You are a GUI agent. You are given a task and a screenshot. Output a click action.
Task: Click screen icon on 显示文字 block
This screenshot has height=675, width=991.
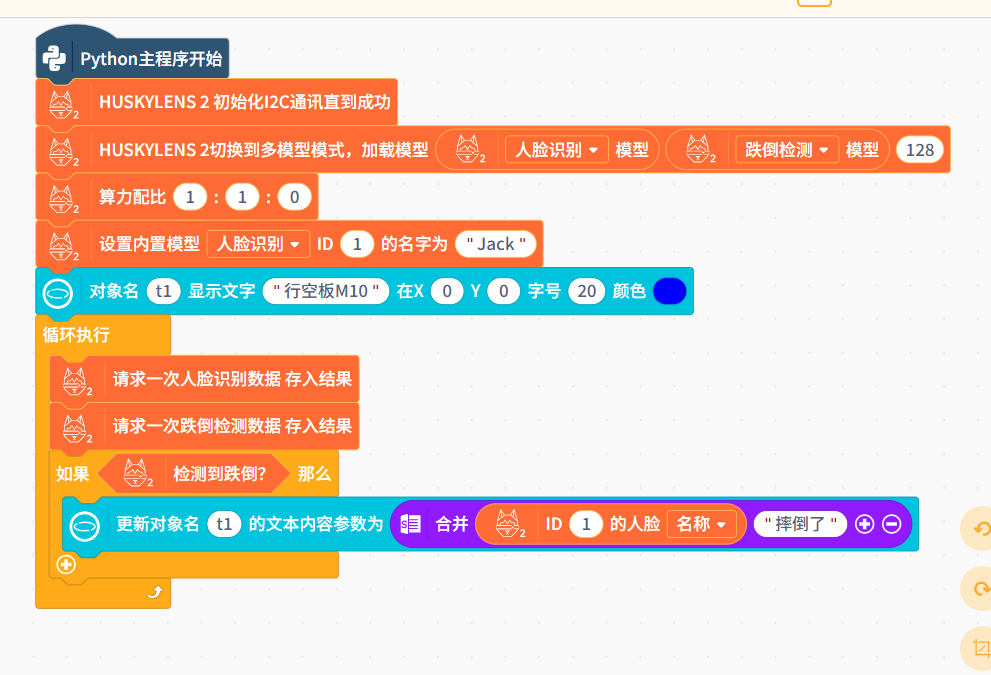58,292
